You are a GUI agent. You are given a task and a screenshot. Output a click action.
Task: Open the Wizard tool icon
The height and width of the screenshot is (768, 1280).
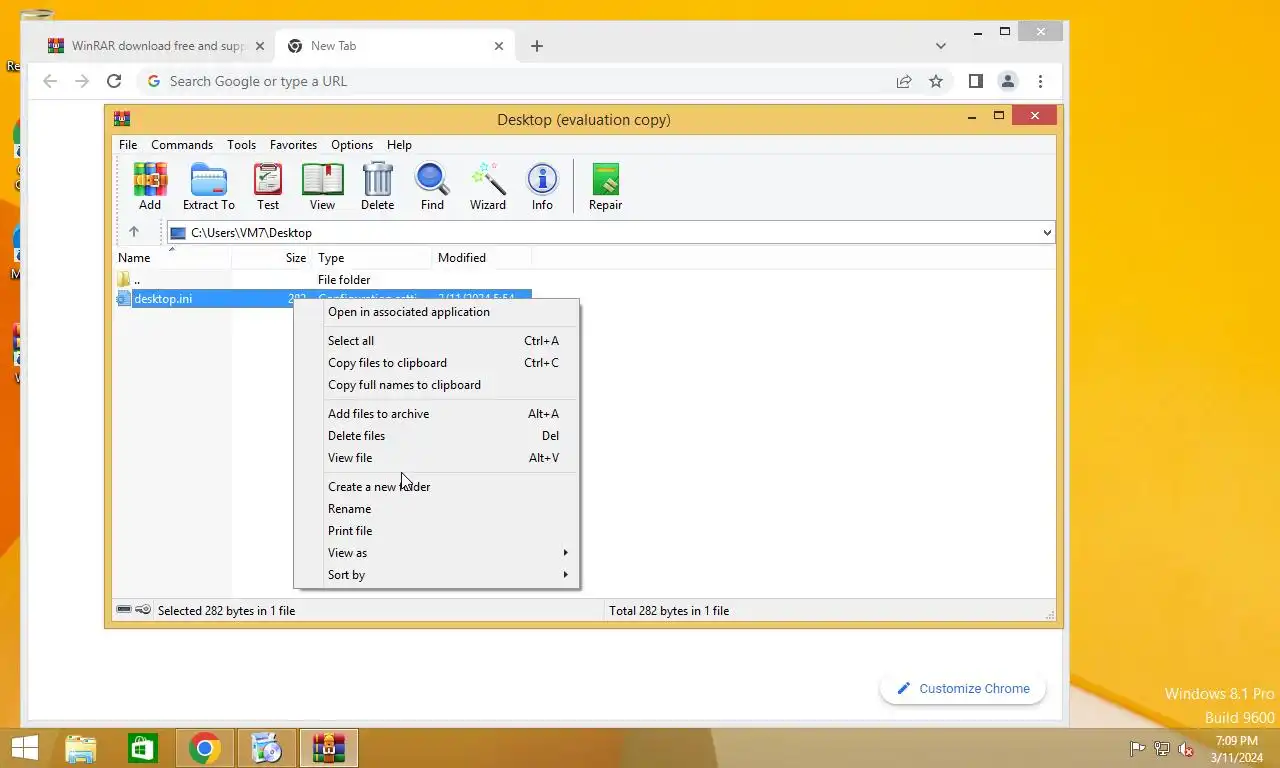point(488,187)
